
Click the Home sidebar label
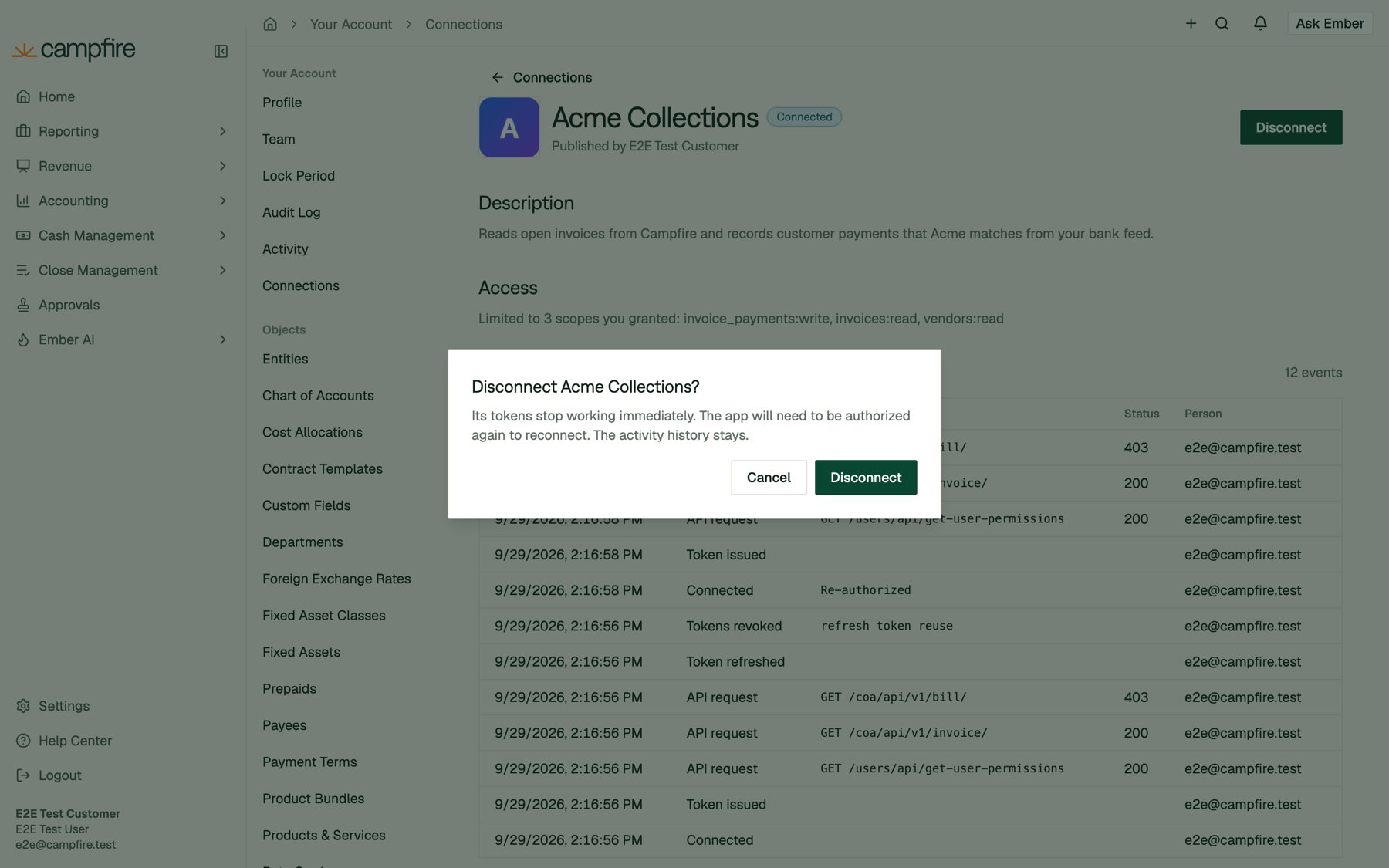[x=57, y=96]
